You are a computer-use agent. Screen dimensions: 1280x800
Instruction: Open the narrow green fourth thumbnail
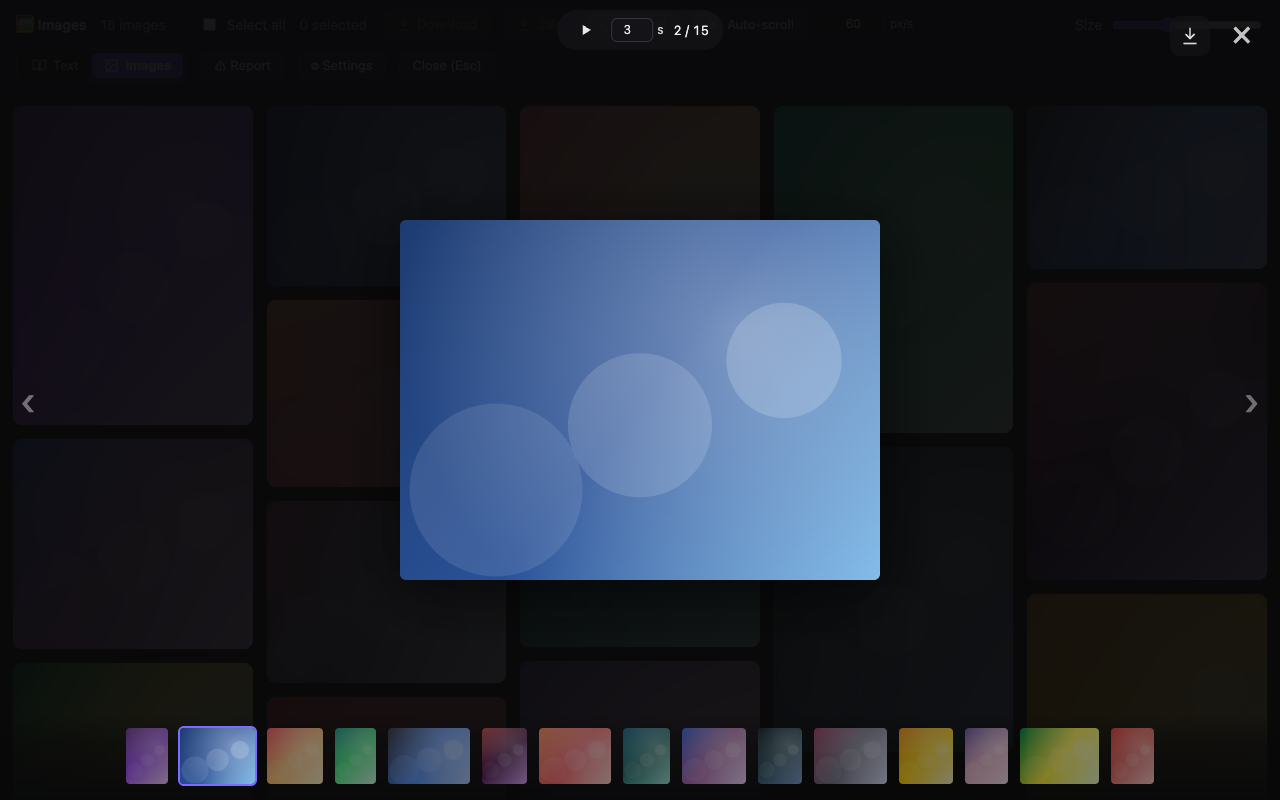coord(355,756)
